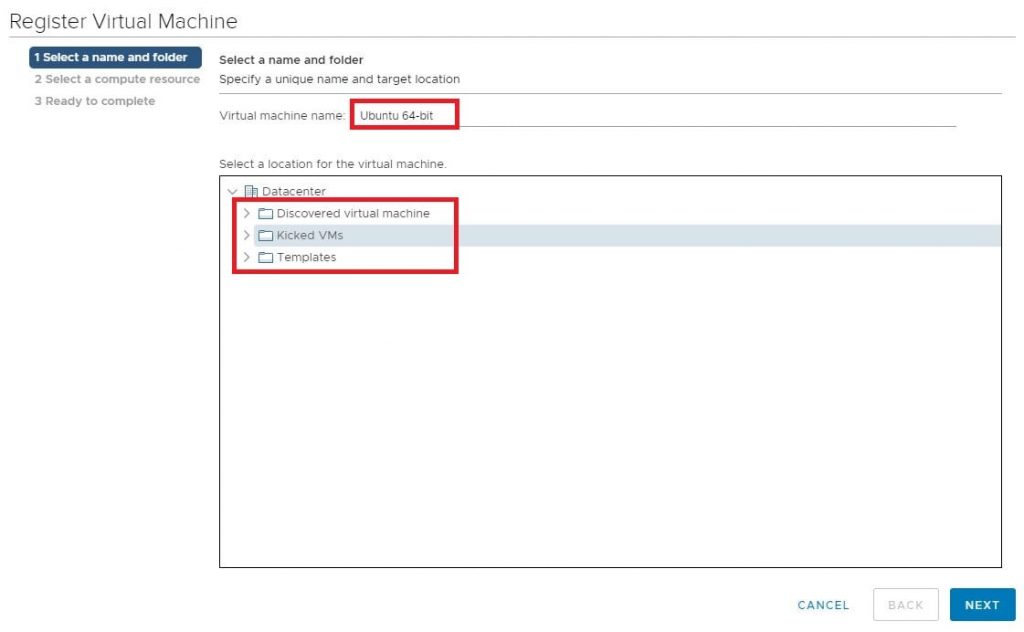Expand the Templates folder chevron
The width and height of the screenshot is (1024, 632).
pyautogui.click(x=247, y=258)
